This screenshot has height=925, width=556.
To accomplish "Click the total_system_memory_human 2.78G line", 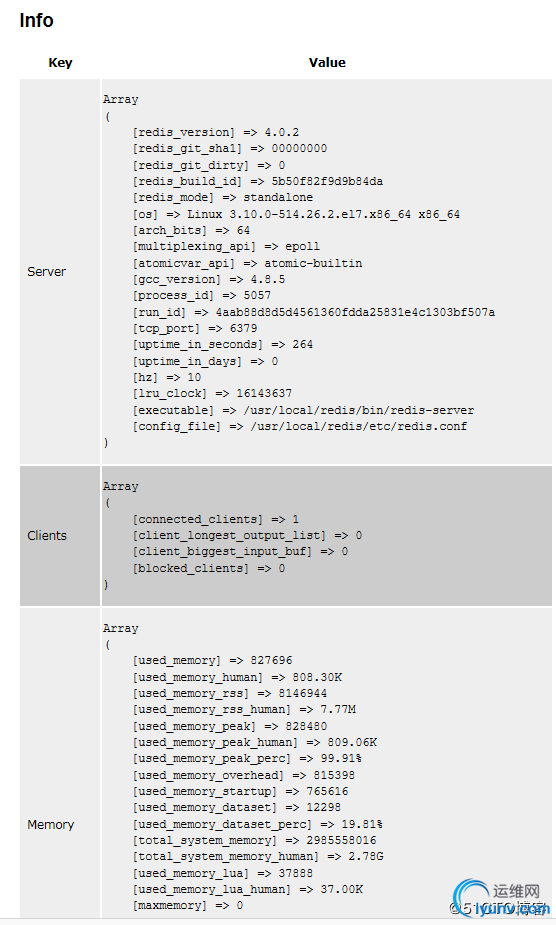I will [258, 856].
